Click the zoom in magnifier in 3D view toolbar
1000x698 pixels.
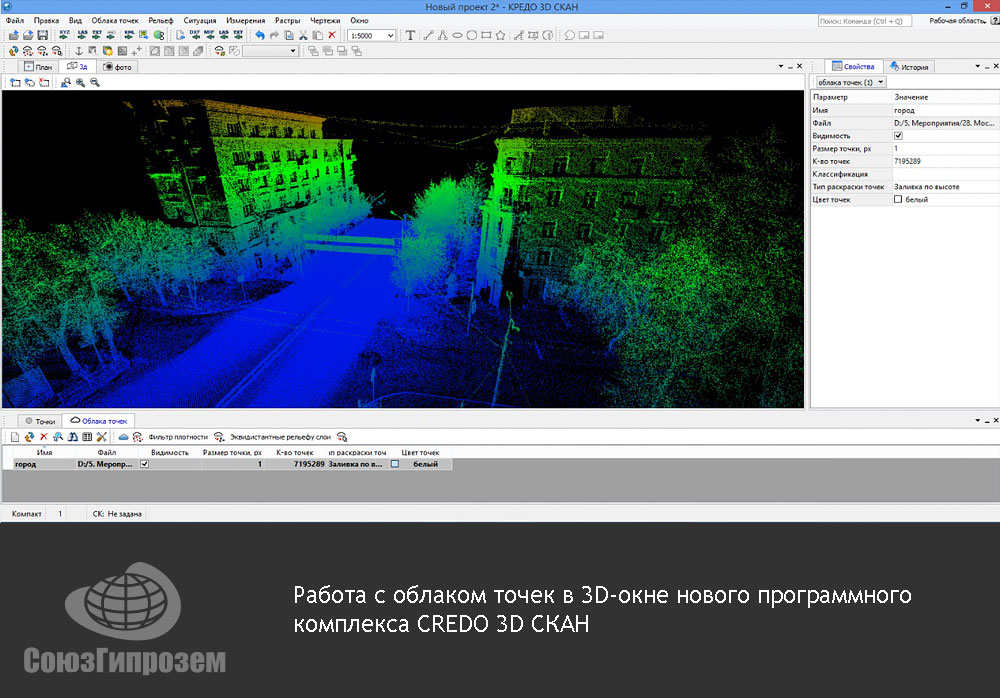coord(80,82)
